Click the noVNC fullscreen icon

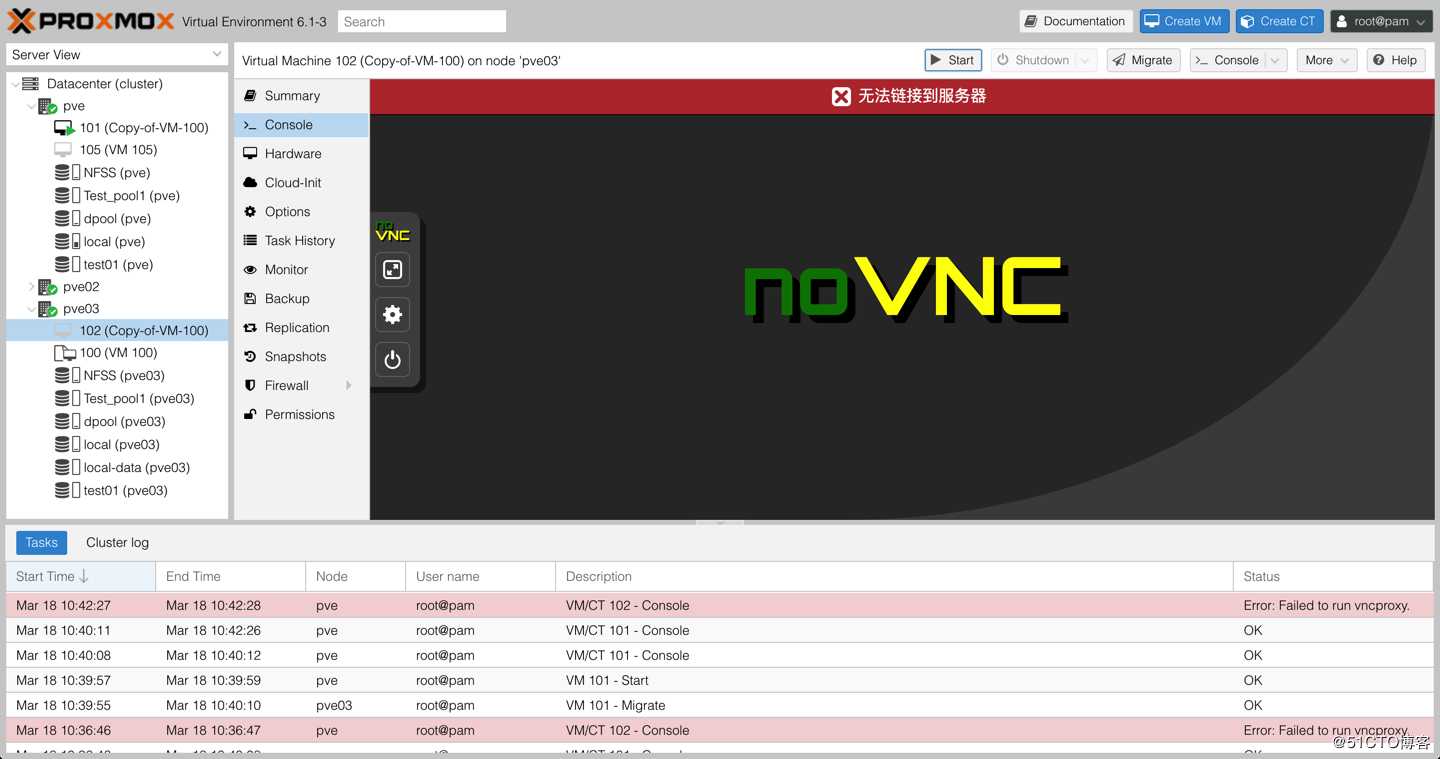tap(393, 270)
